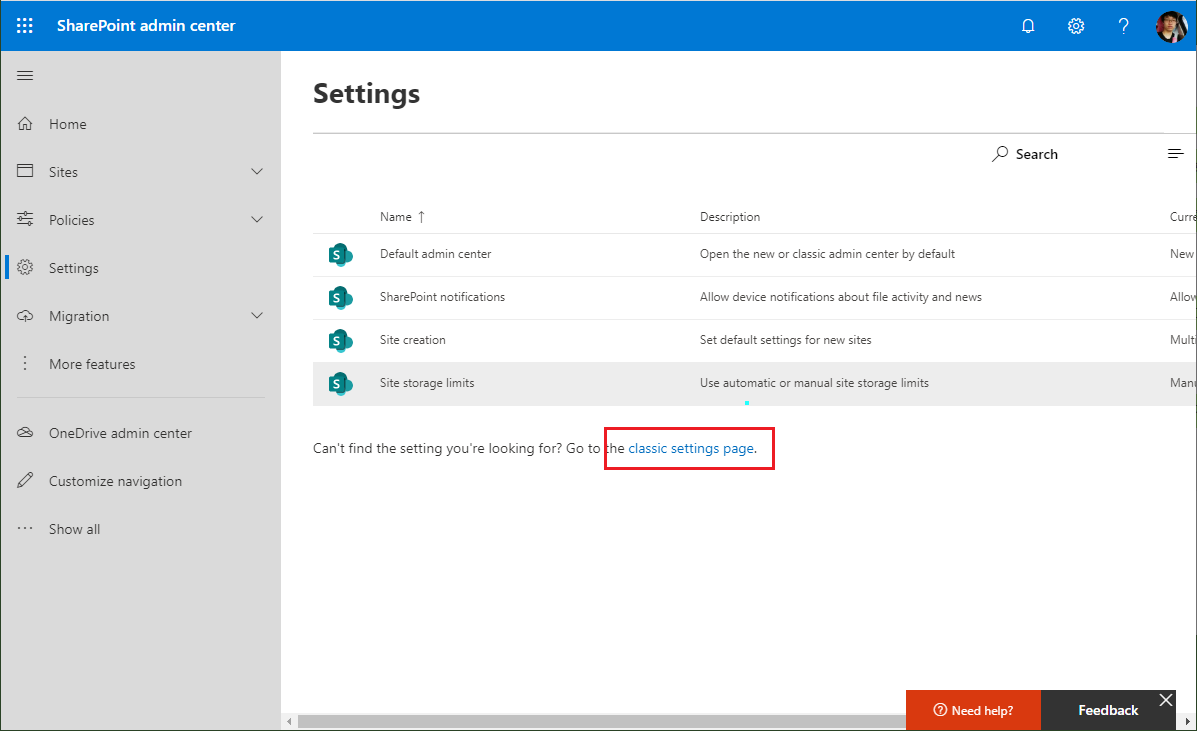Image resolution: width=1197 pixels, height=732 pixels.
Task: Click the Home house icon
Action: pos(25,124)
